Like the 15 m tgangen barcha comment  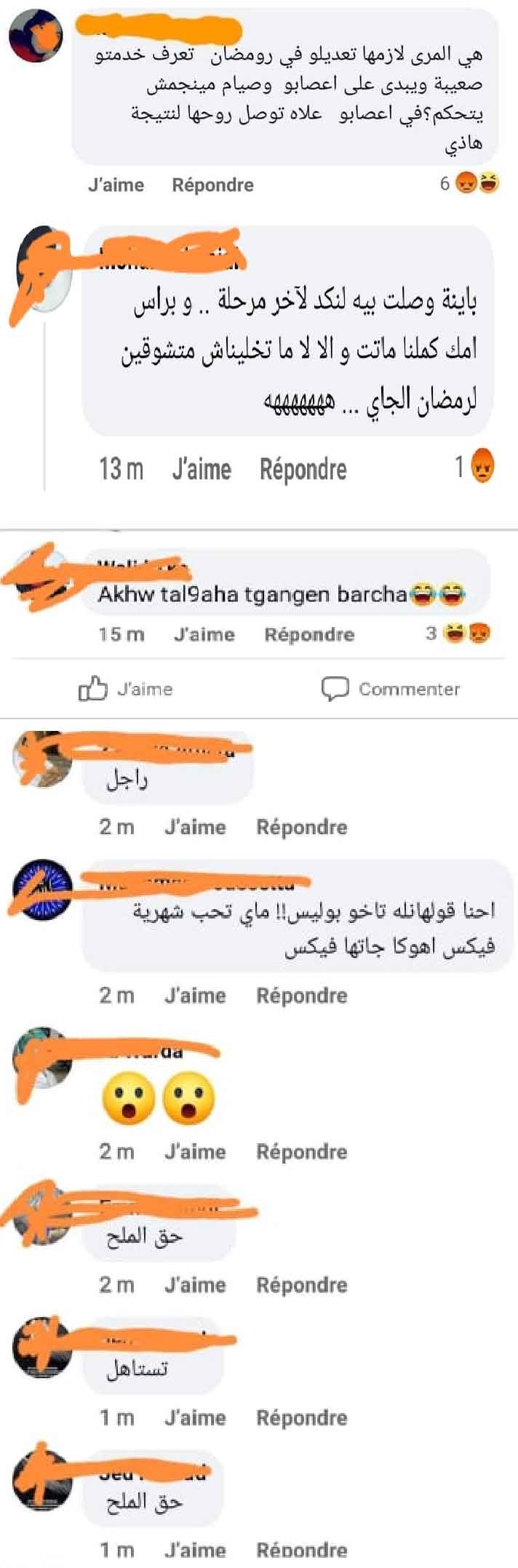tap(204, 634)
